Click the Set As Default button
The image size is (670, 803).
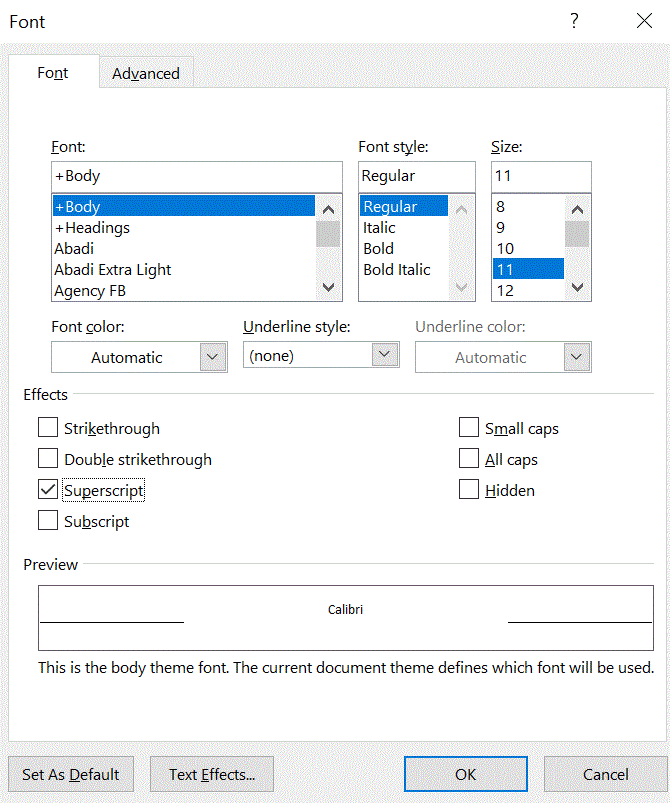click(71, 774)
